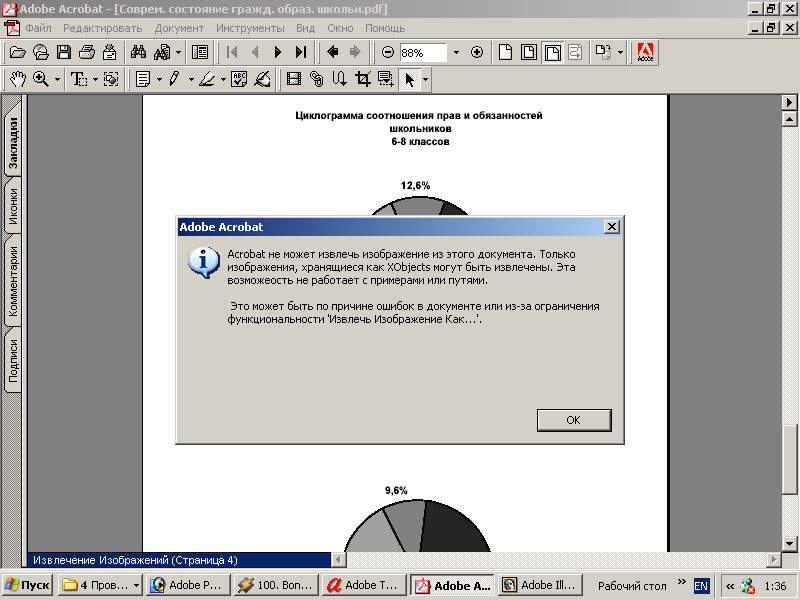Open the Редактировать menu
This screenshot has height=600, width=800.
(103, 28)
